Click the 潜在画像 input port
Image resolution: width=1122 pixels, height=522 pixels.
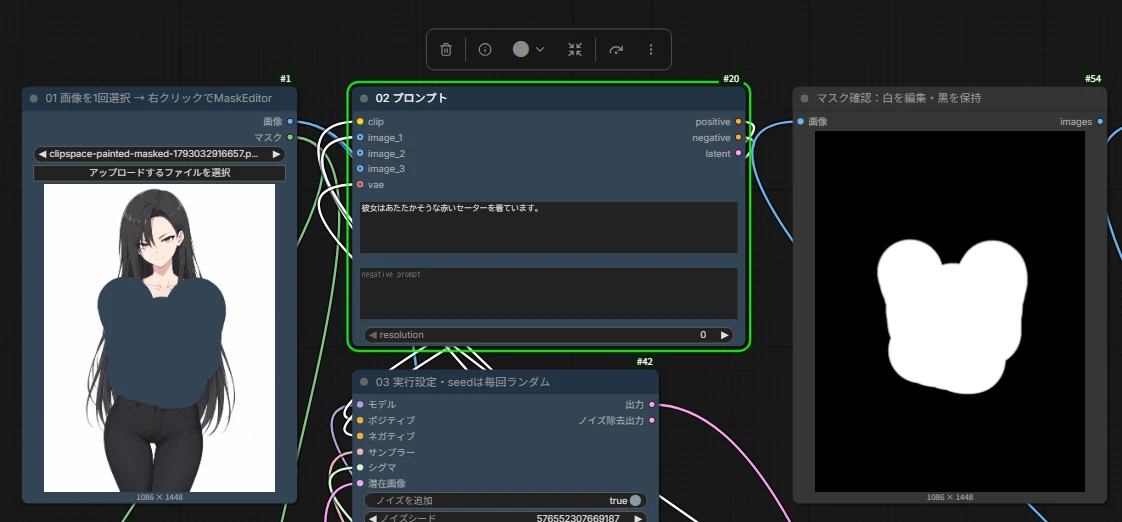coord(360,483)
